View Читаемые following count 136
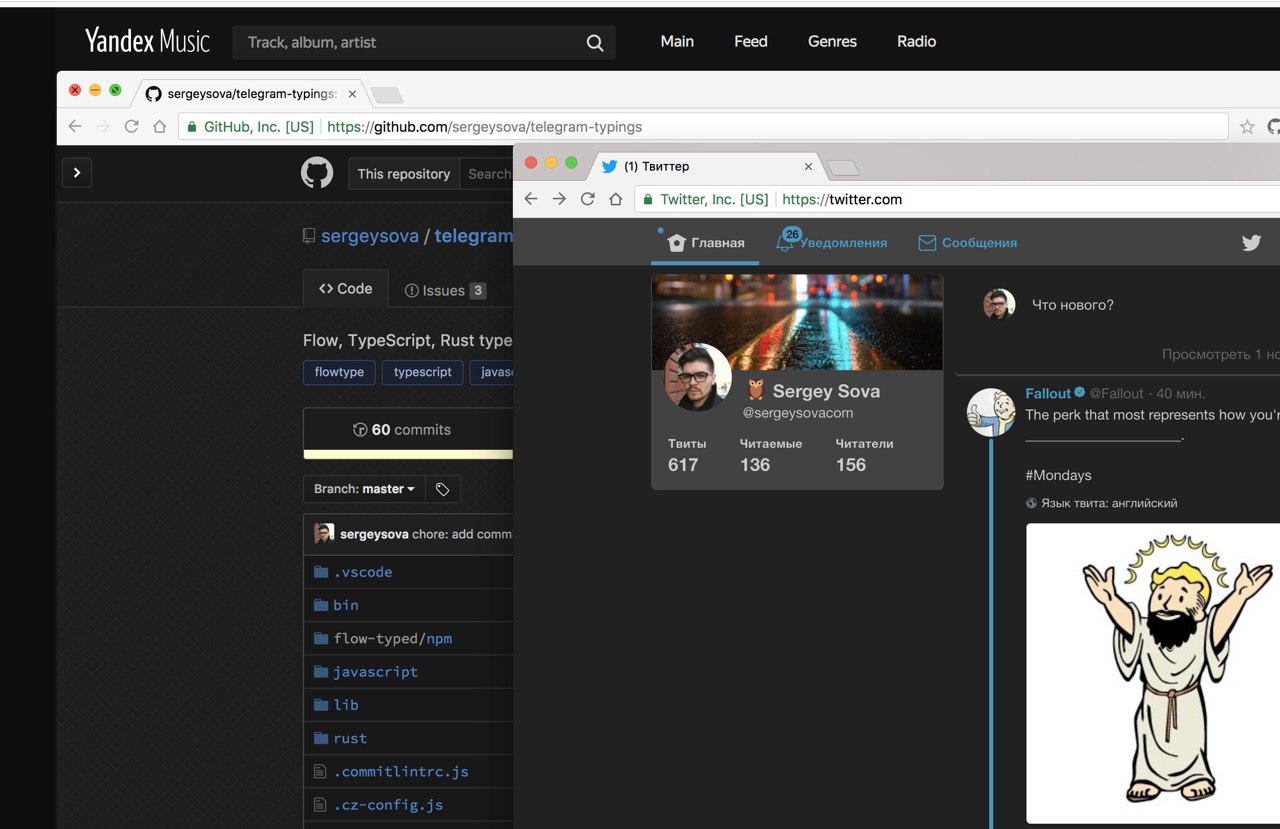 [771, 455]
